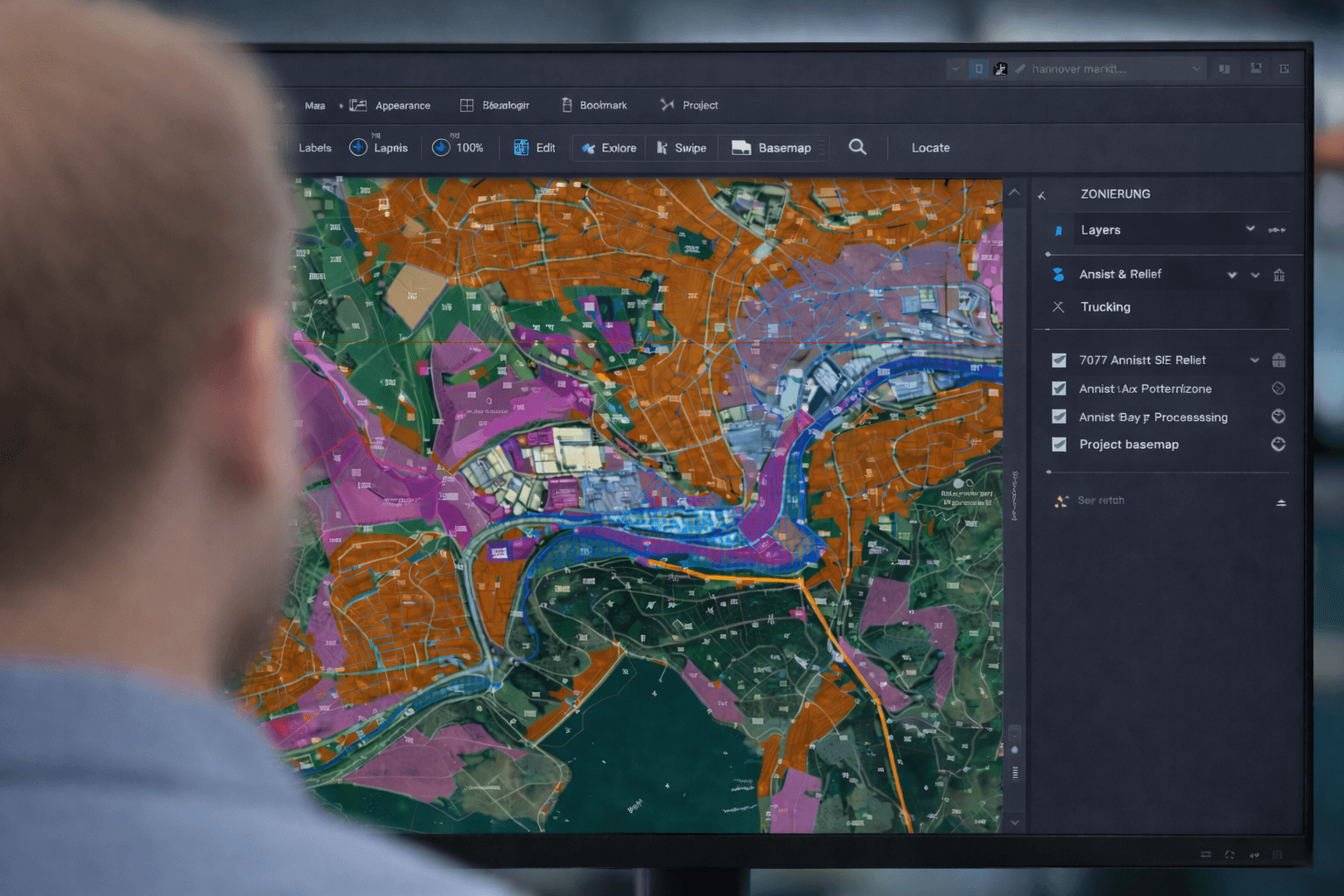Click the Ansist & Relief layer icon

[1059, 275]
